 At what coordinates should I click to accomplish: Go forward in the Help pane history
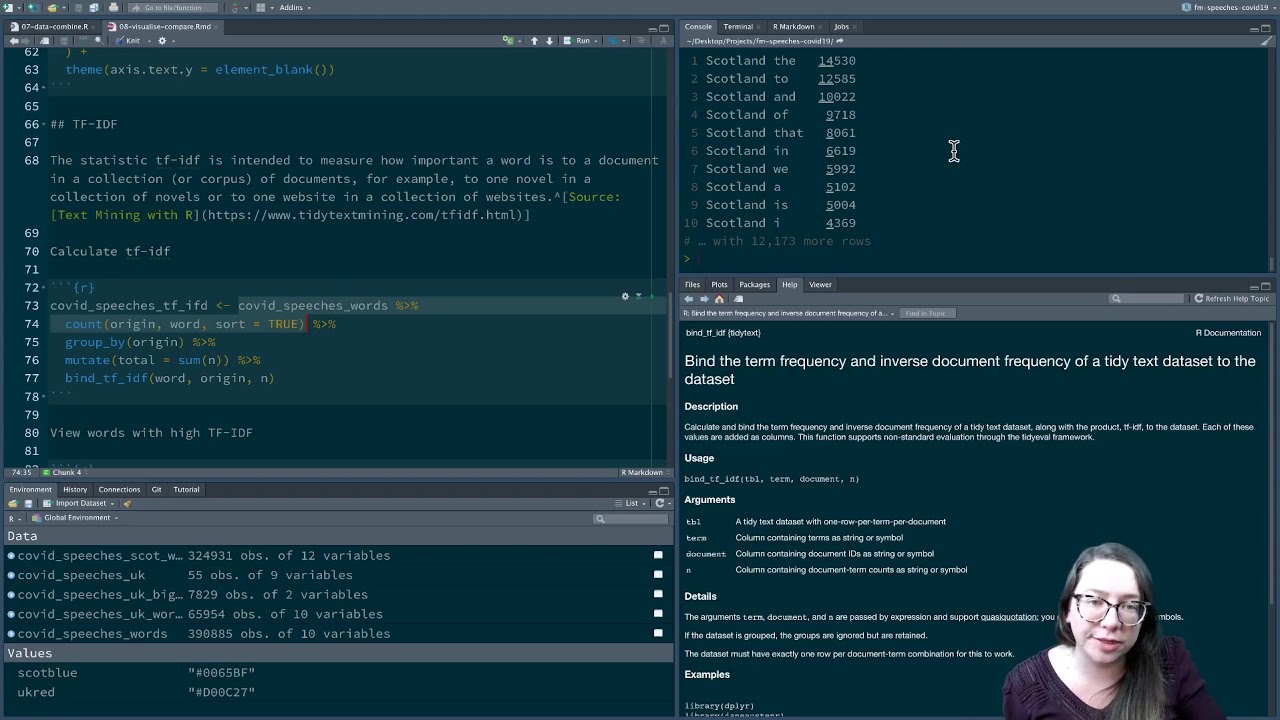tap(704, 299)
